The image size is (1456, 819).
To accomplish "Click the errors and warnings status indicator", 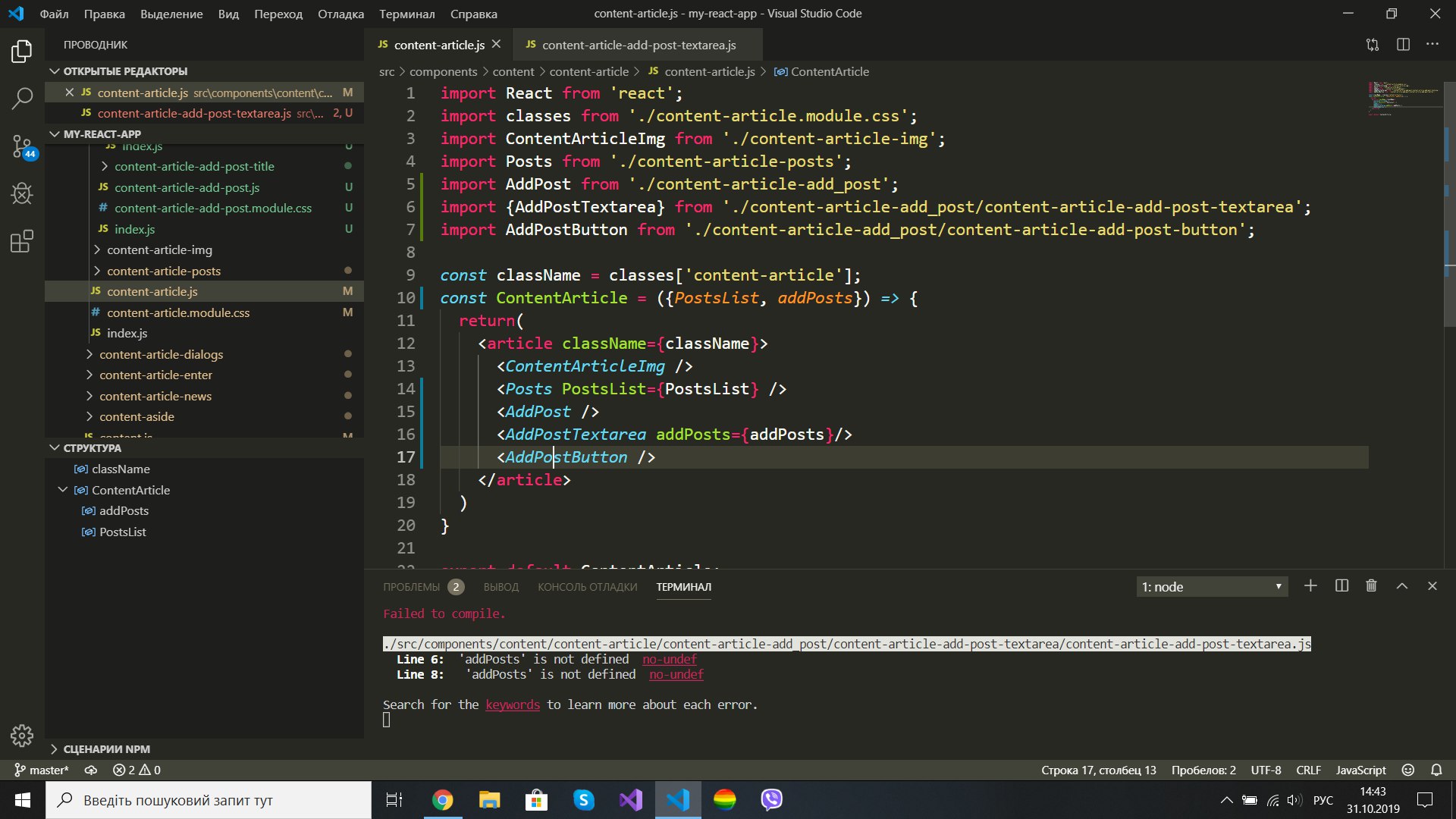I will click(x=136, y=770).
